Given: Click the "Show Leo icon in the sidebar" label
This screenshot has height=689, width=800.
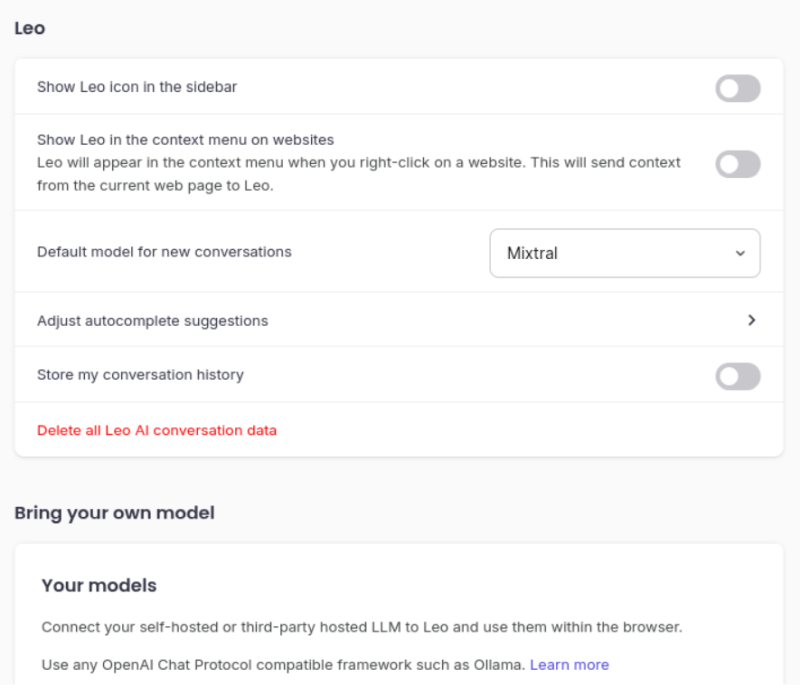Looking at the screenshot, I should [137, 87].
